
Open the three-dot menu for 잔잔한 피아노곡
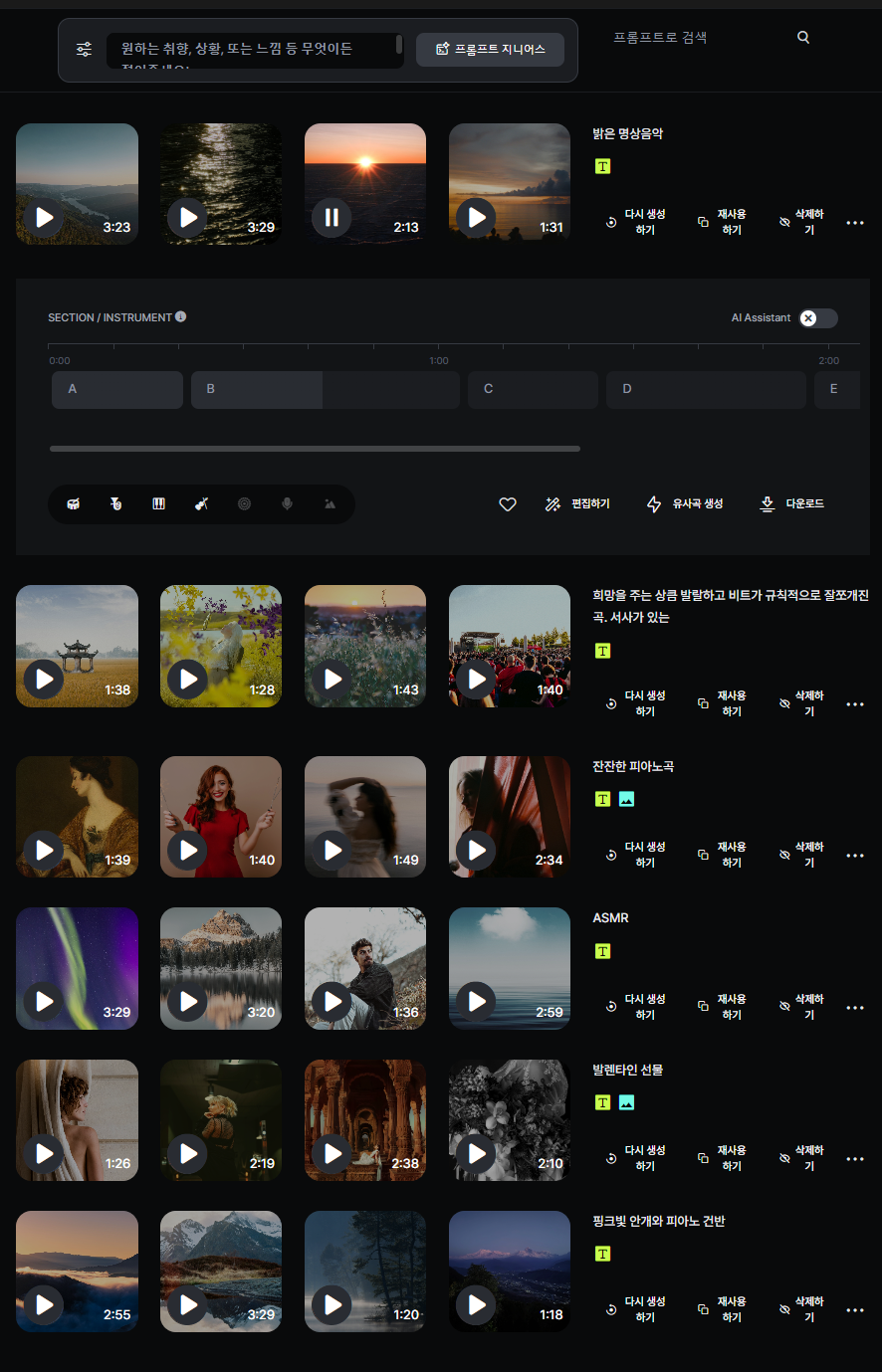pos(854,856)
